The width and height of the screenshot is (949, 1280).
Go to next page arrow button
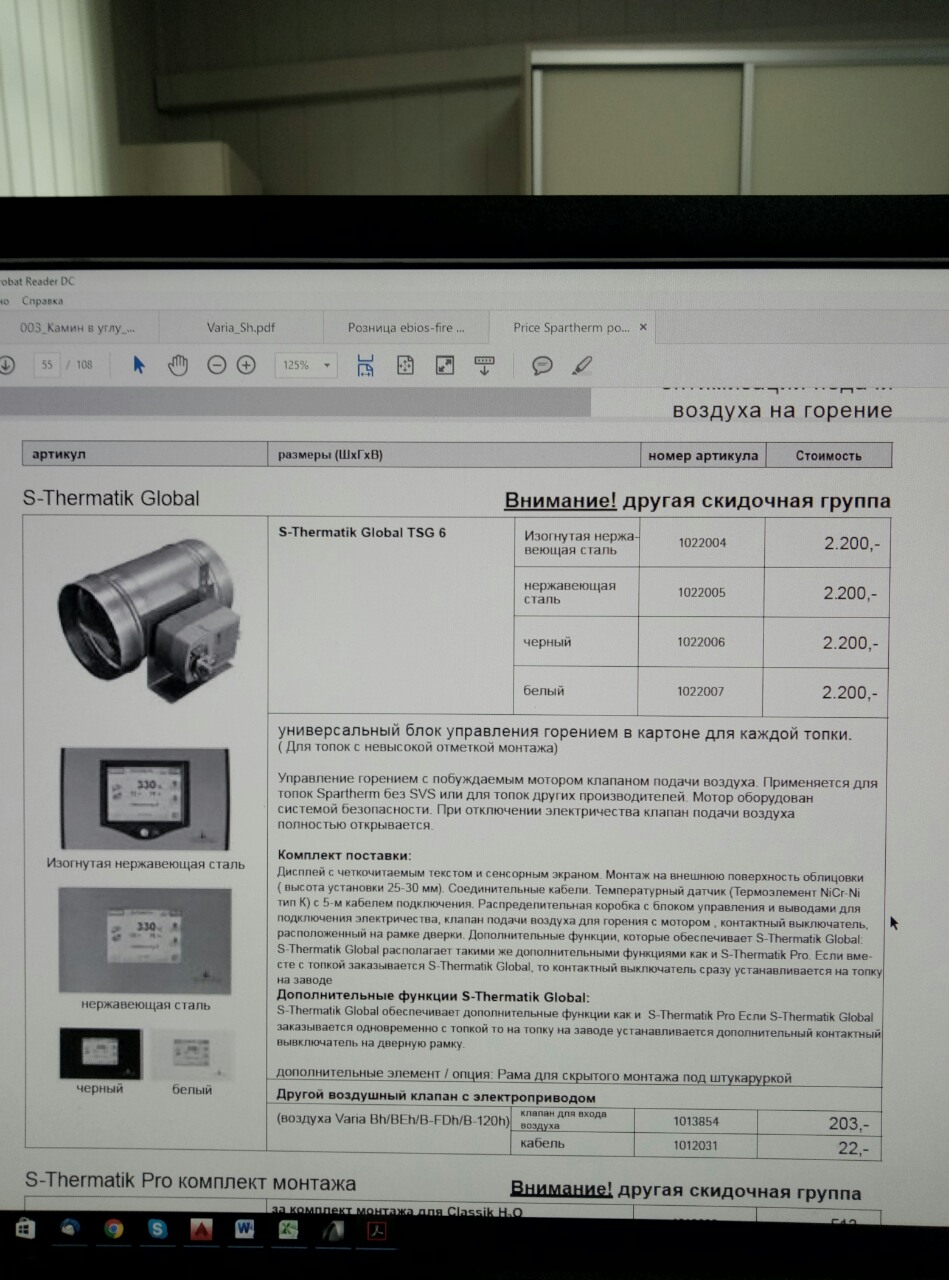[x=6, y=365]
